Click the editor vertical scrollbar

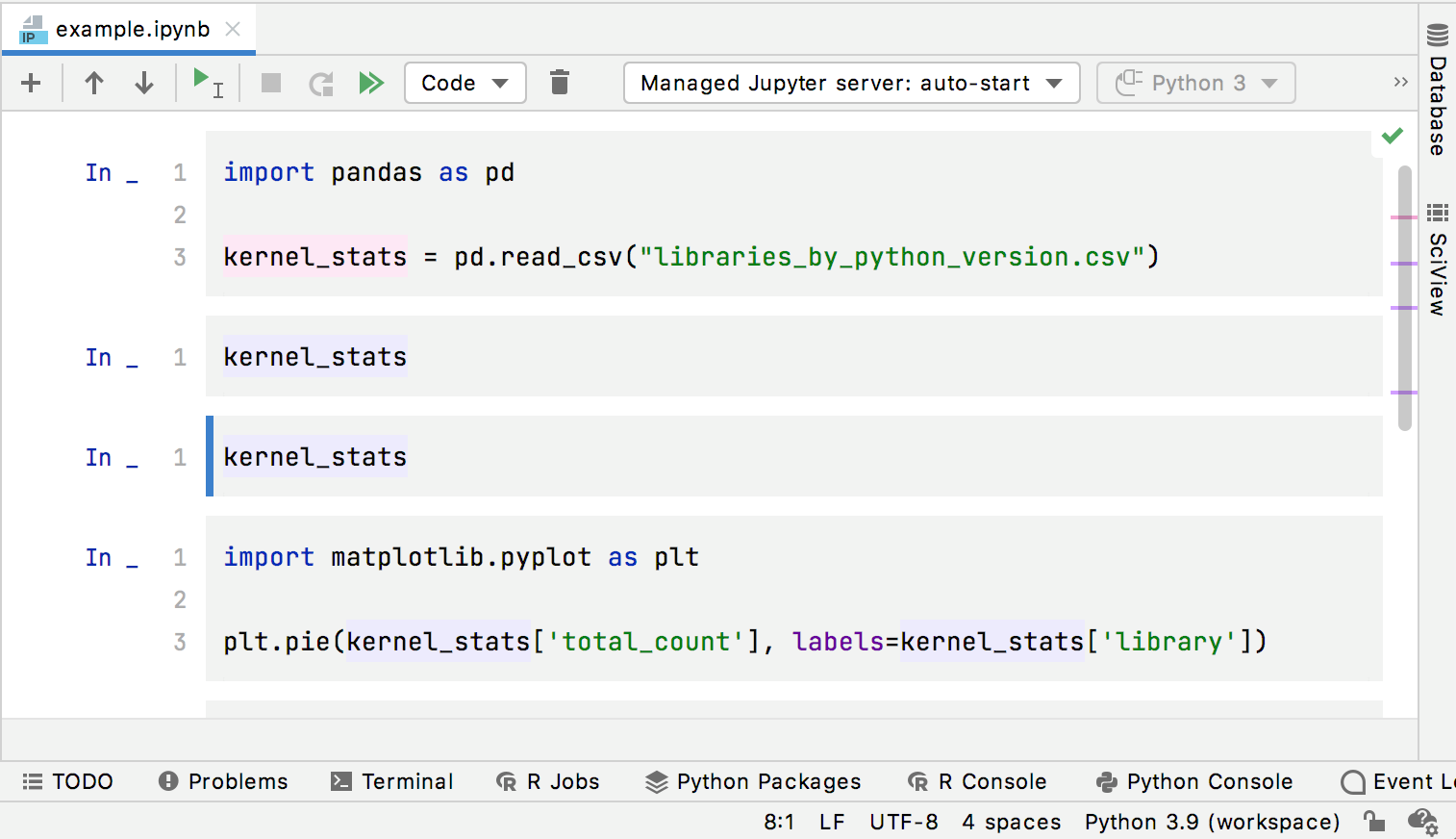click(x=1405, y=298)
